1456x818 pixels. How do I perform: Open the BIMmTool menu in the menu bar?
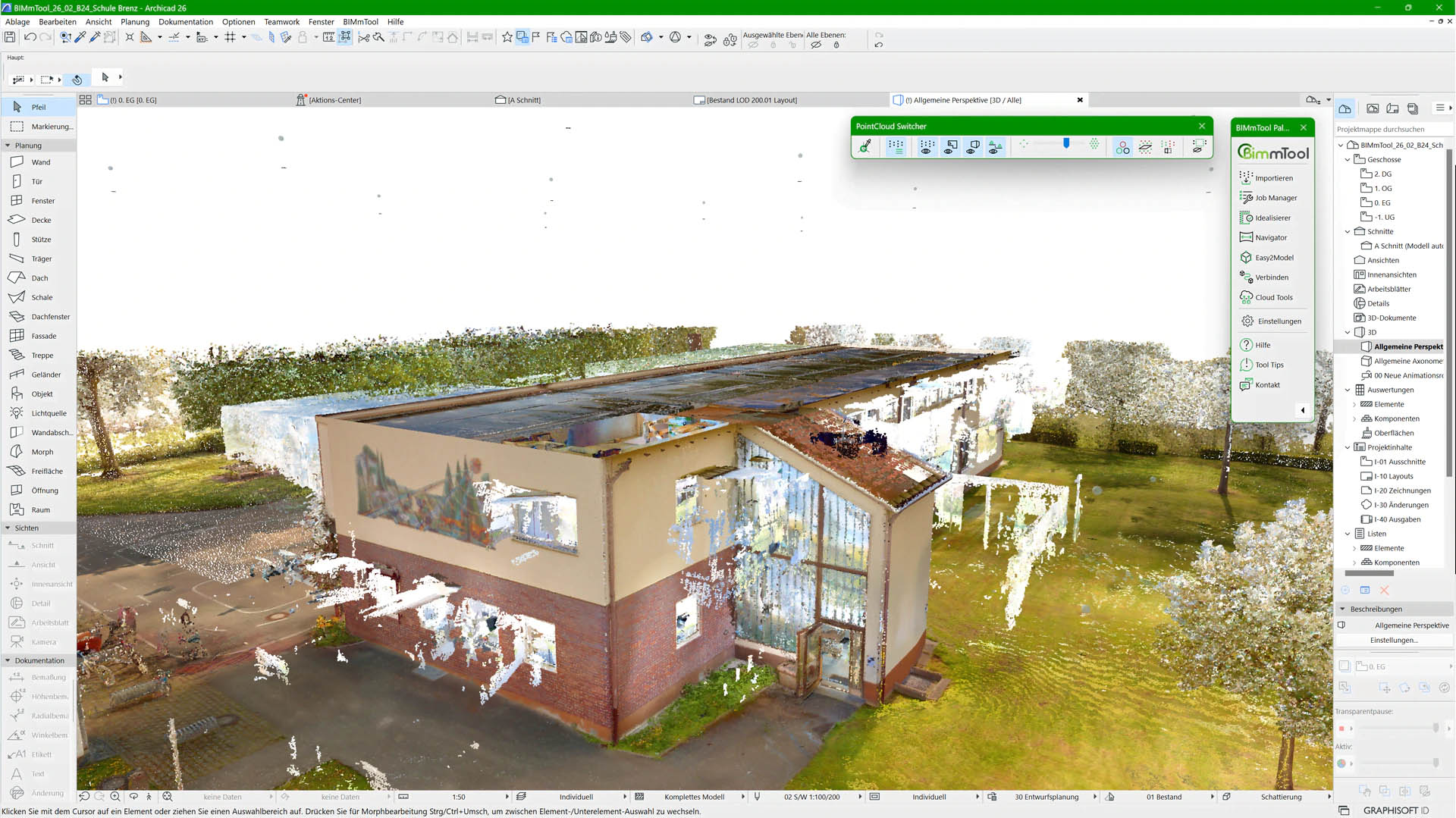click(x=360, y=21)
